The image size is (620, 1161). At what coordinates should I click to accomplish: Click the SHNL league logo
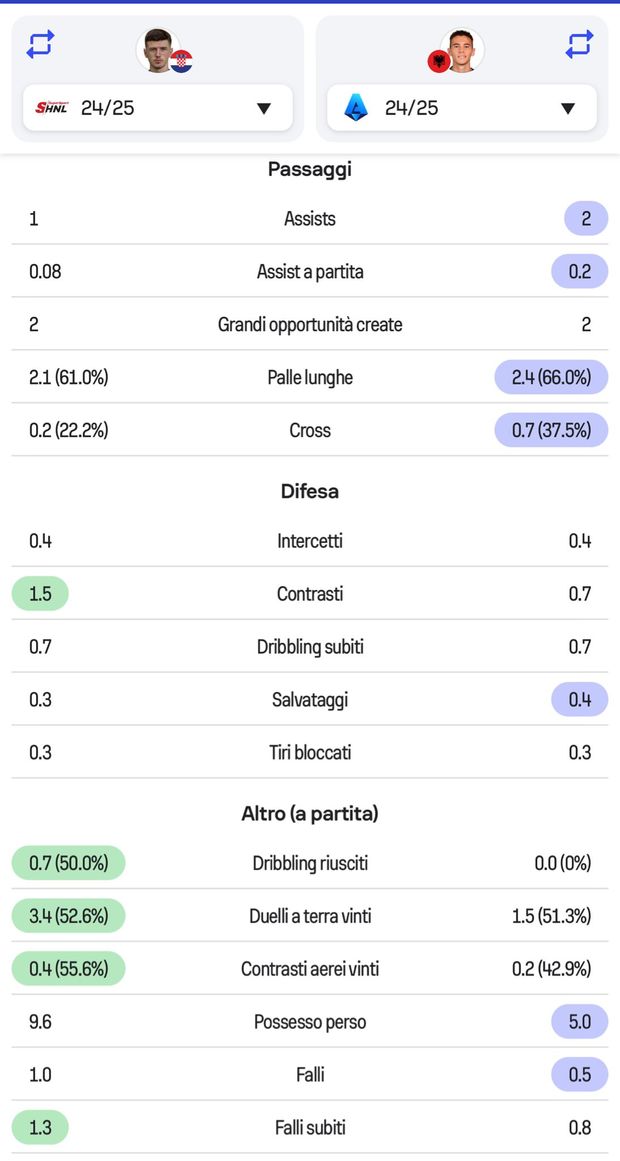tap(51, 108)
